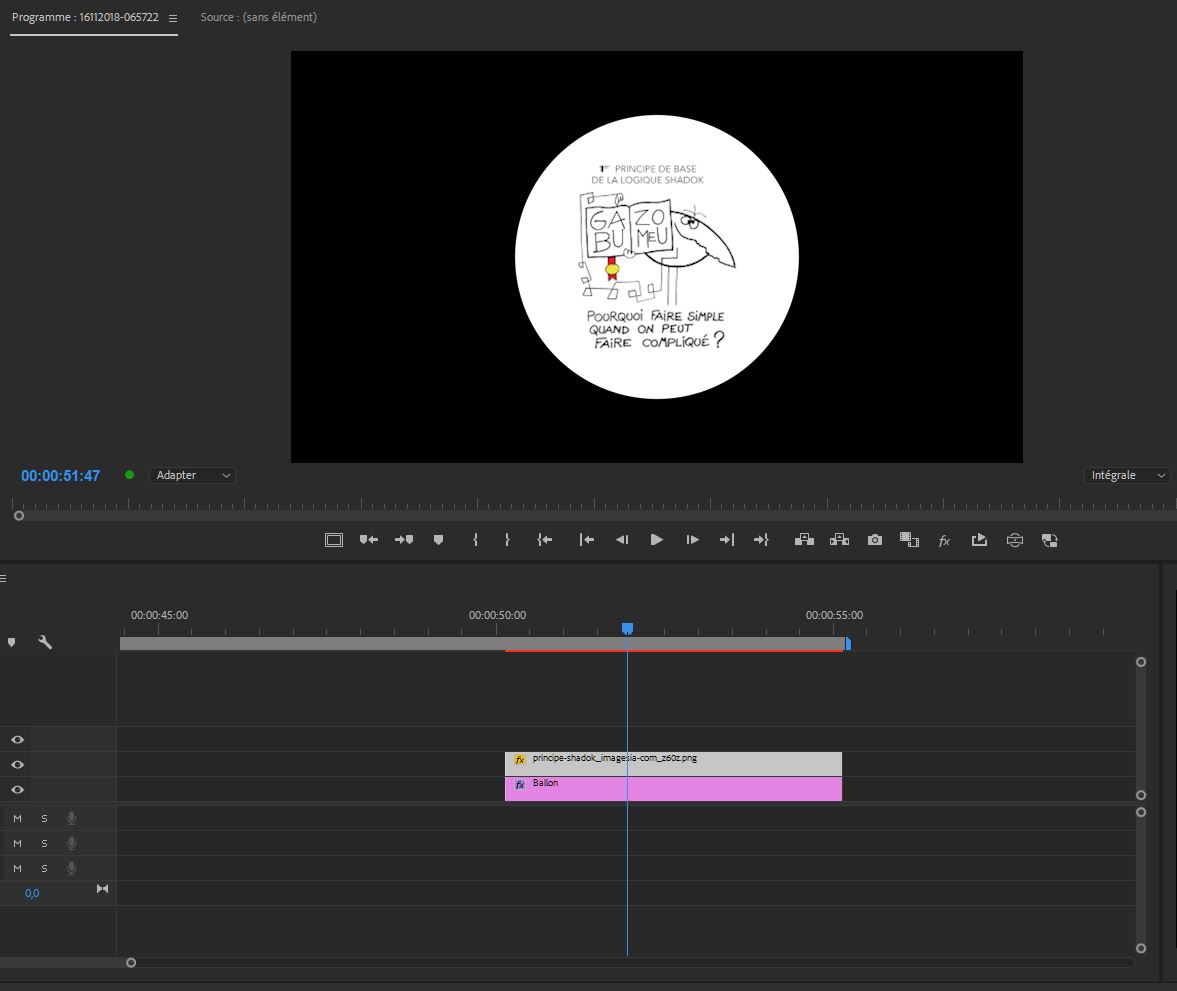Click the 00:00:51:47 timecode field
This screenshot has height=991, width=1177.
point(61,476)
